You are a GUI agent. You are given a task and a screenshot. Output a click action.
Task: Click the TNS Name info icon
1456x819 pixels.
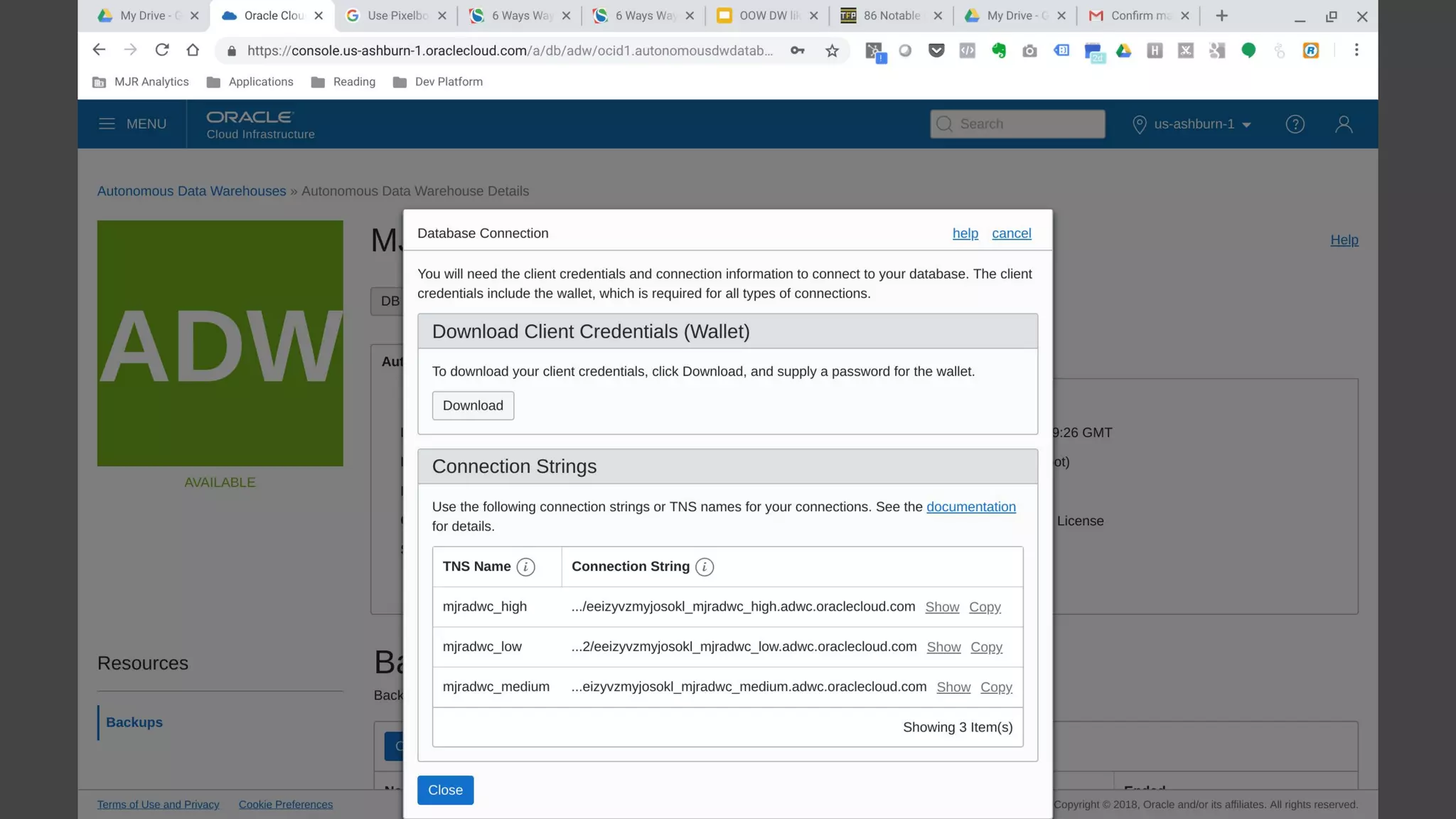pyautogui.click(x=525, y=567)
